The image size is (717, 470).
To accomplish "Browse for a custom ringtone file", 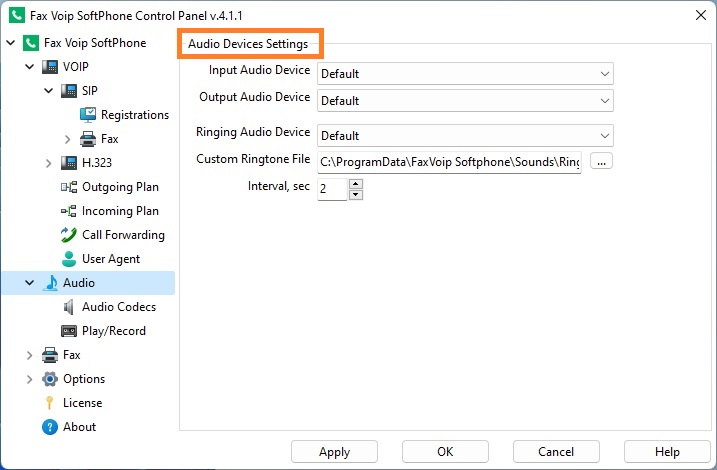I will tap(601, 161).
